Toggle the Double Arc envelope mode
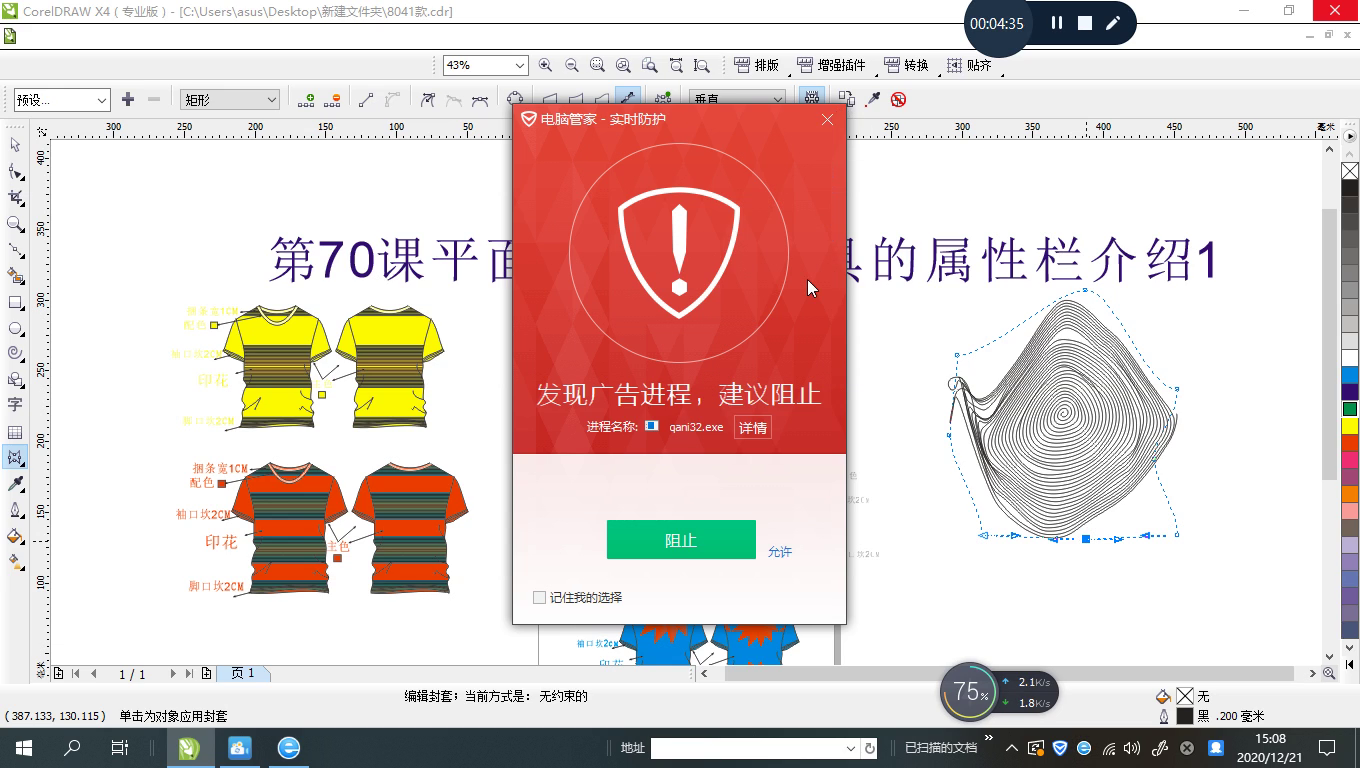The image size is (1360, 768). coord(601,99)
